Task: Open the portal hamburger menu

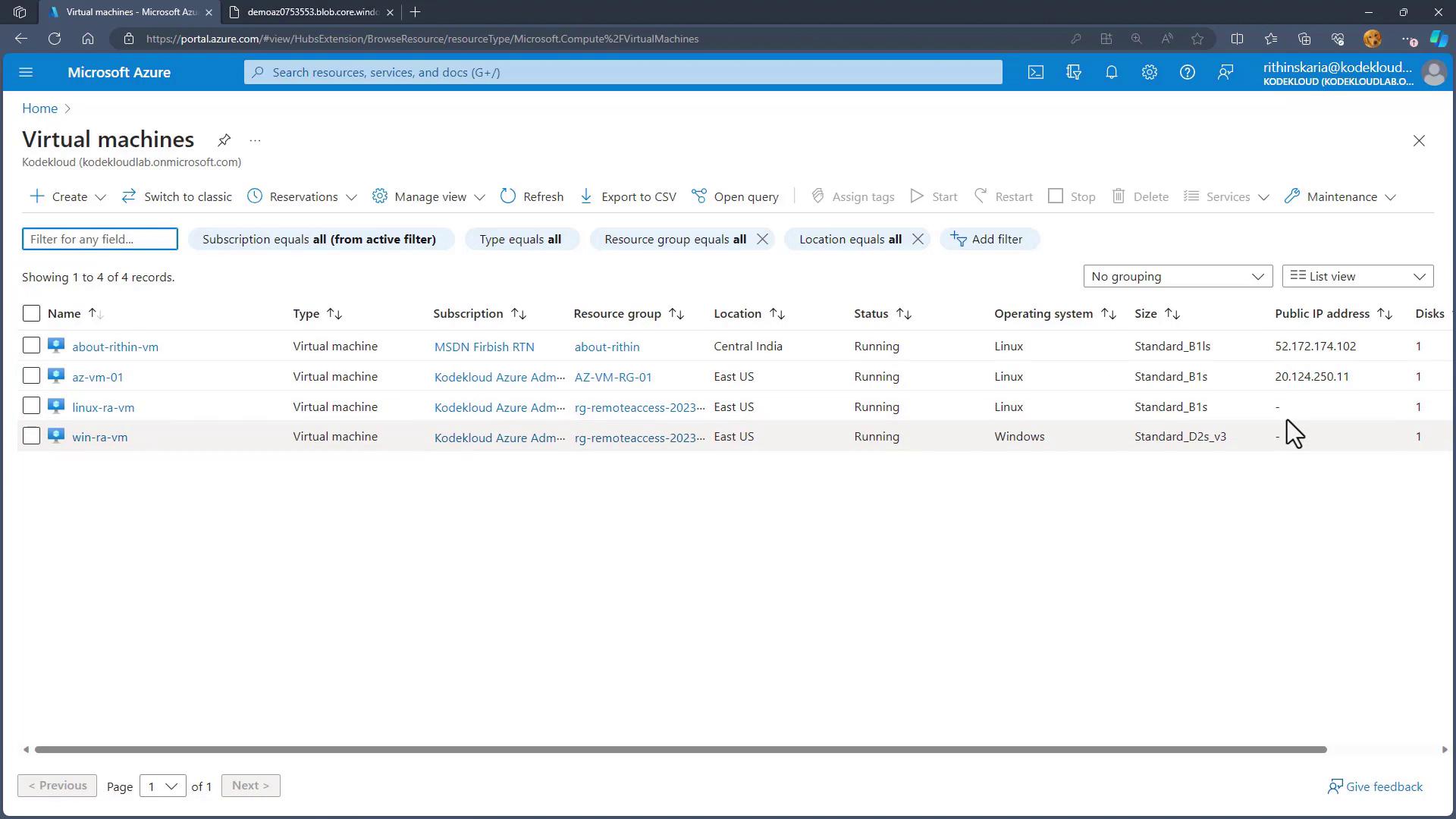Action: pyautogui.click(x=26, y=72)
